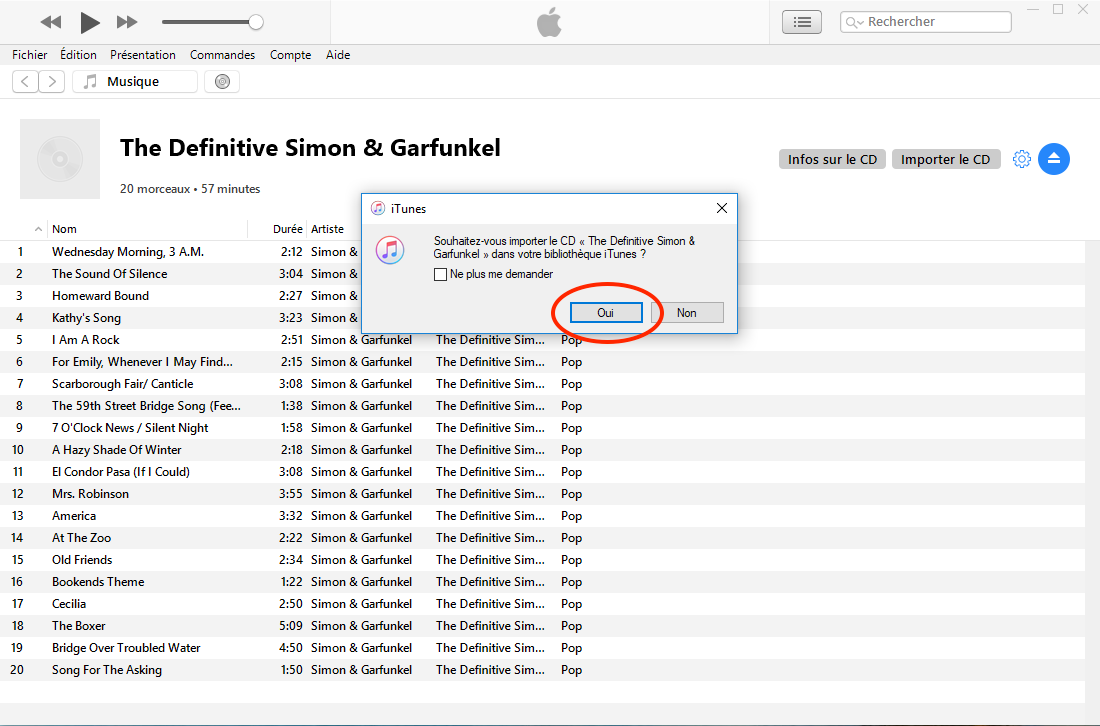The image size is (1100, 726).
Task: Go back with the left arrow button
Action: point(25,81)
